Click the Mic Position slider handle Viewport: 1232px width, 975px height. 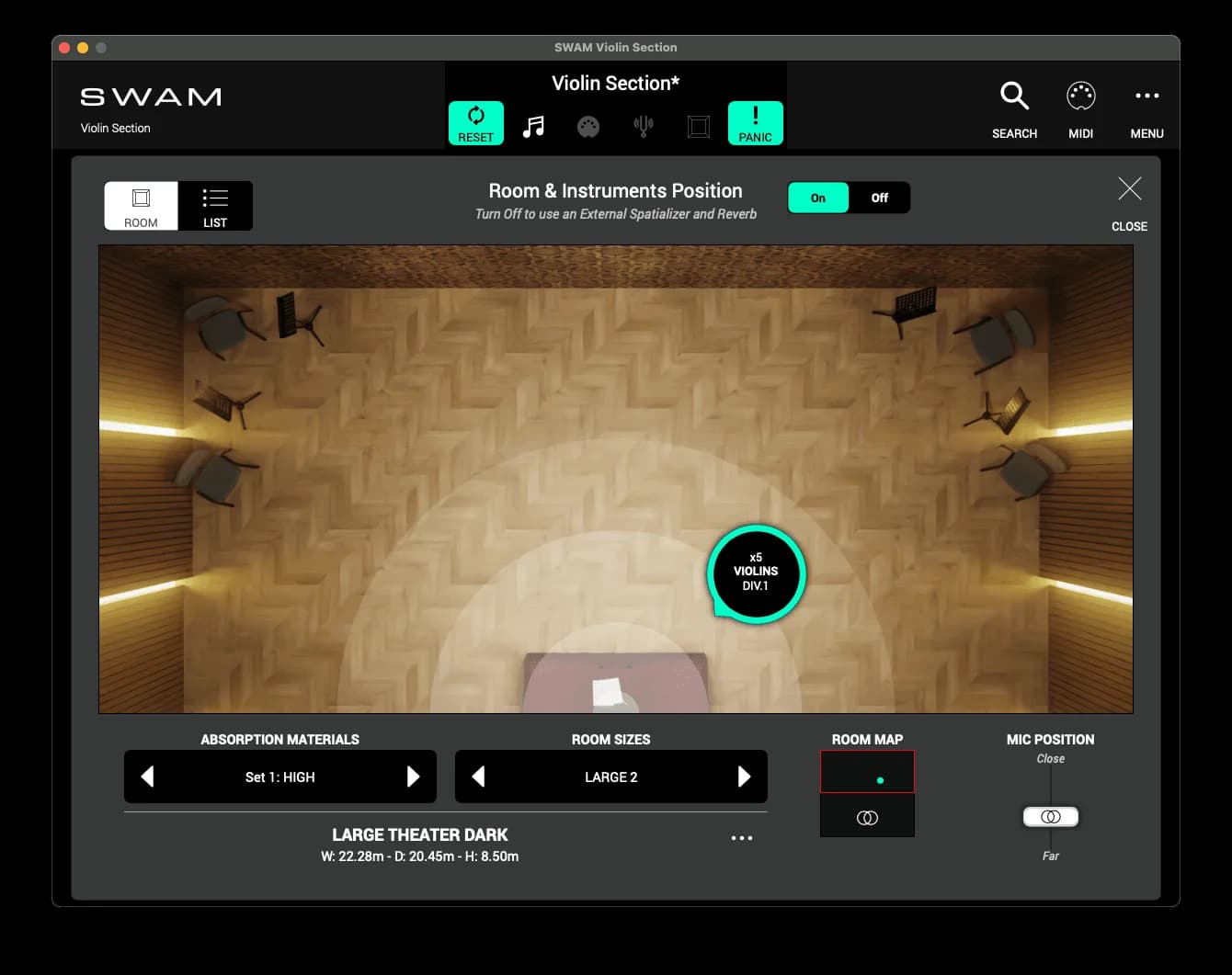click(x=1051, y=817)
